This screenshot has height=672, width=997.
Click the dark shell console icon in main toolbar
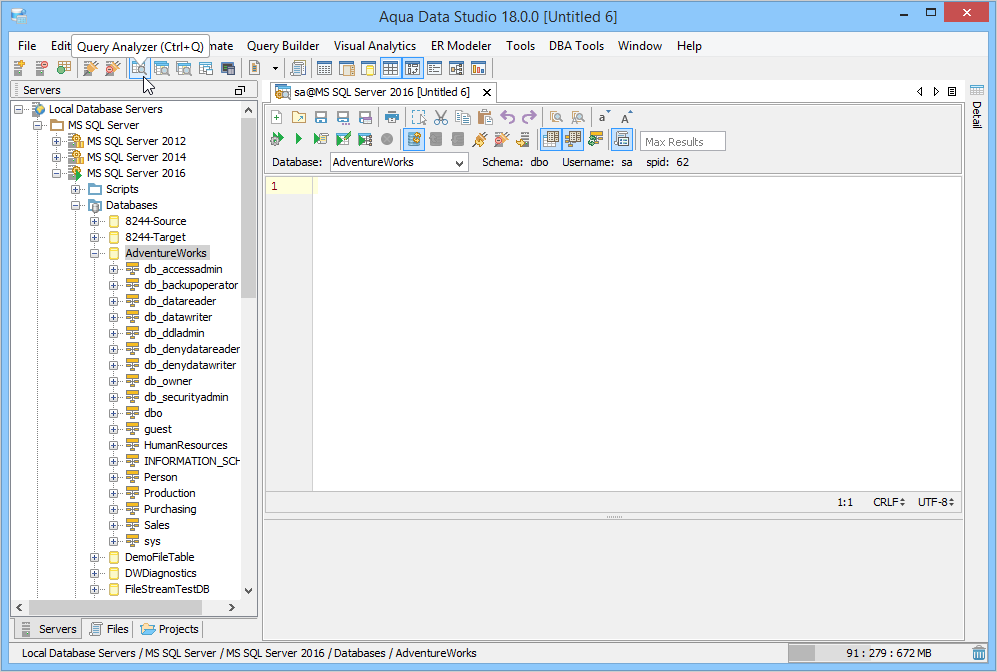click(x=228, y=68)
